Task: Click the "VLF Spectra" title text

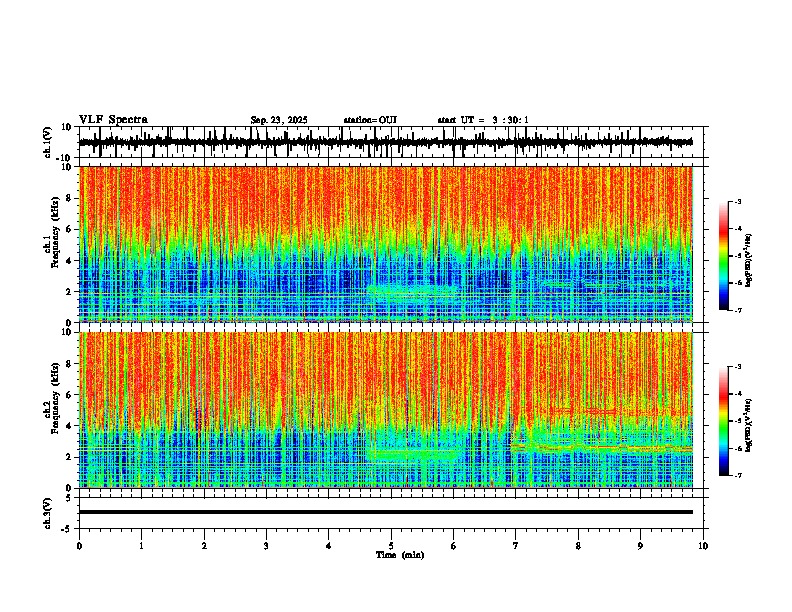Action: tap(113, 120)
